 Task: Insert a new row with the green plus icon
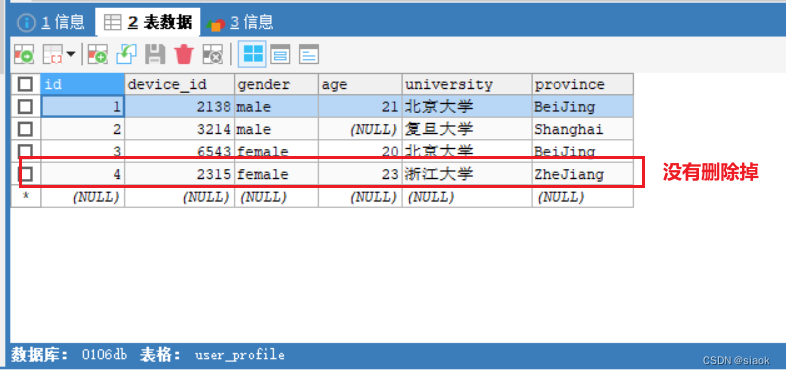click(x=98, y=54)
